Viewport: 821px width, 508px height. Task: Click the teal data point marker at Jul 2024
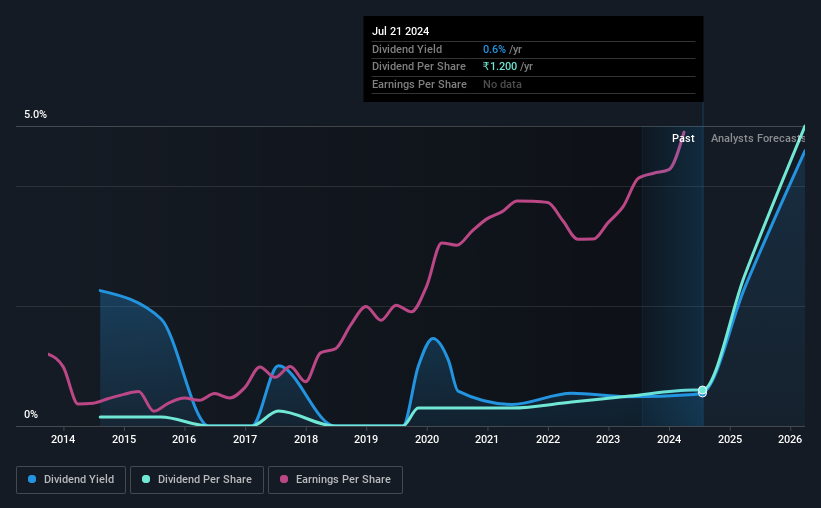pyautogui.click(x=702, y=390)
